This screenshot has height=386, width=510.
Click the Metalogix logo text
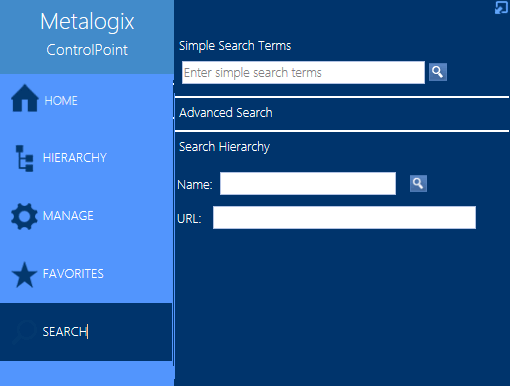(x=87, y=22)
